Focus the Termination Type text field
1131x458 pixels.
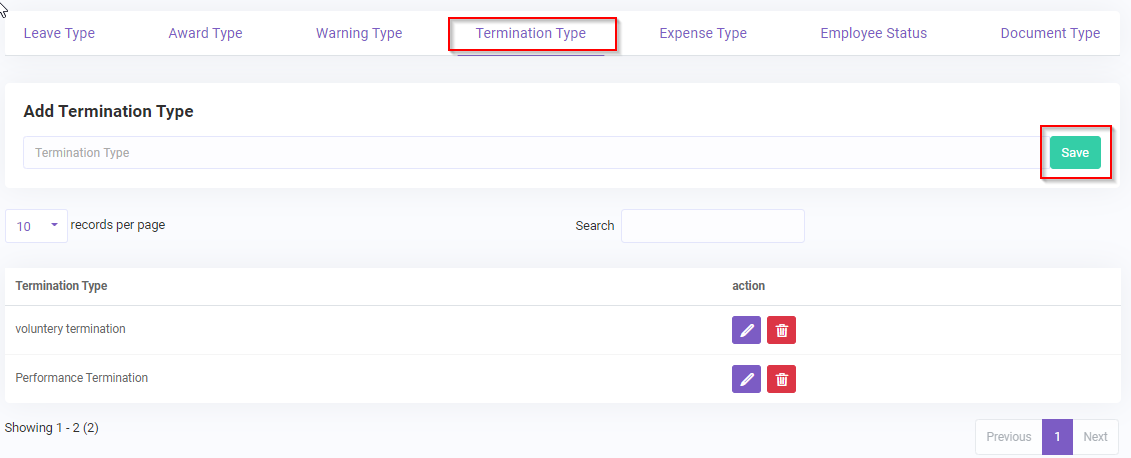pyautogui.click(x=530, y=153)
